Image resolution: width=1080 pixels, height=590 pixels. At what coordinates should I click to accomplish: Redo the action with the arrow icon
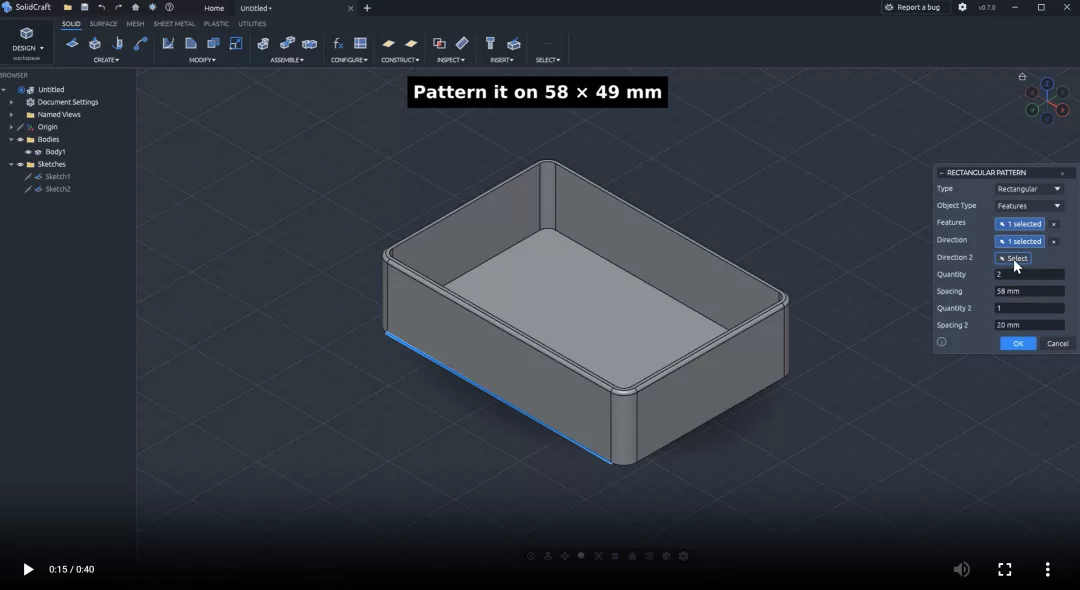point(118,8)
